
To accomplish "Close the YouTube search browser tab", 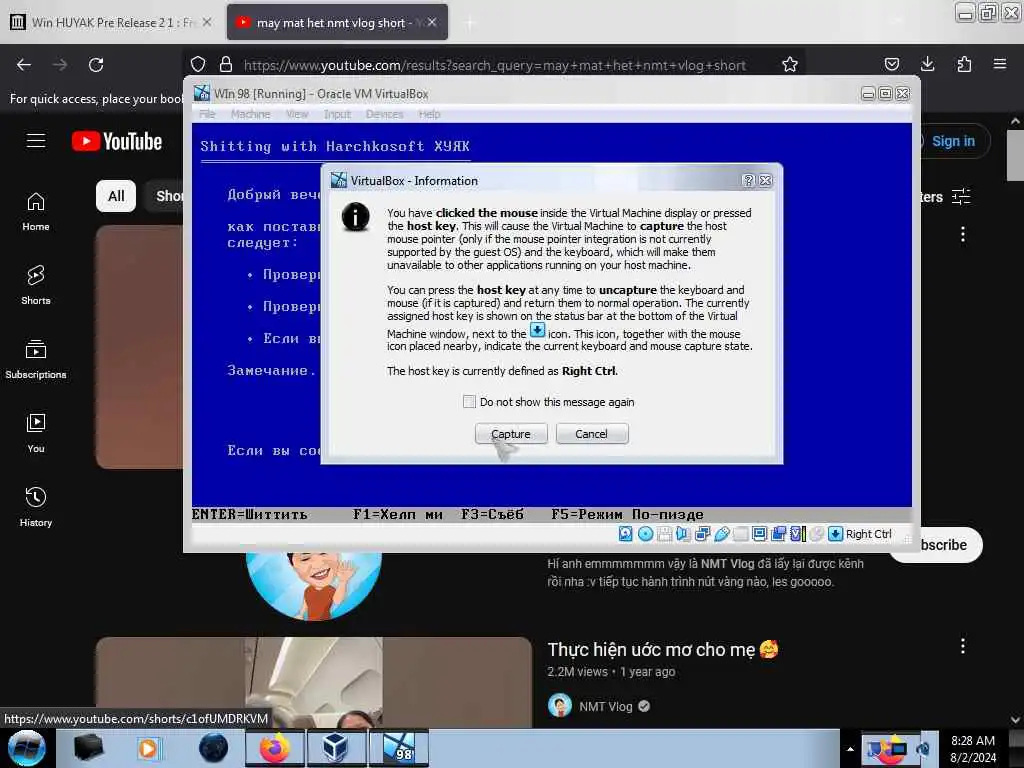I will coord(432,22).
